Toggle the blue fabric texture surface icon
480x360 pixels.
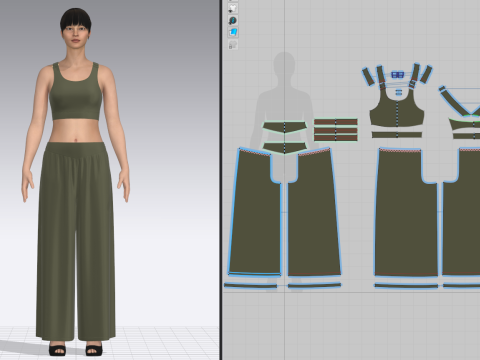[x=233, y=32]
